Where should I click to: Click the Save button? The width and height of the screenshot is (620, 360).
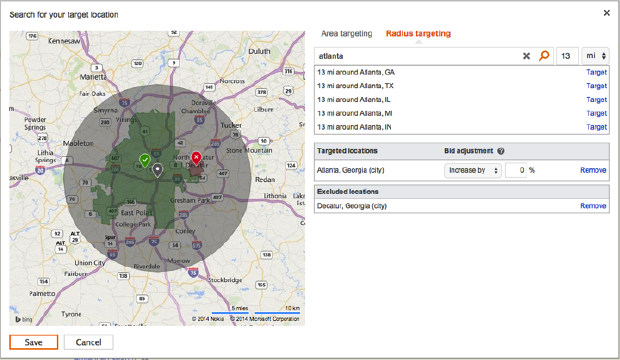[x=34, y=342]
